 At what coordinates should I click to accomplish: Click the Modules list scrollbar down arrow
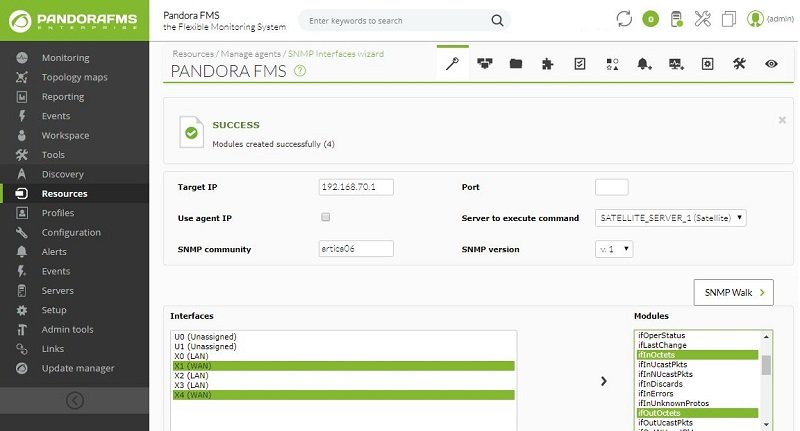(x=766, y=424)
